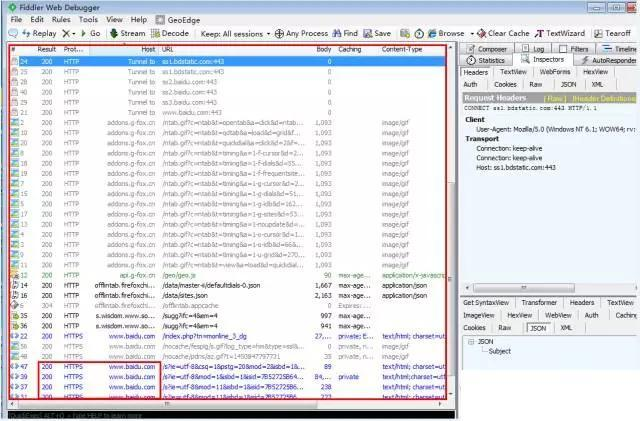Select the Subject node in JSON tree
This screenshot has height=421, width=640.
(x=500, y=351)
